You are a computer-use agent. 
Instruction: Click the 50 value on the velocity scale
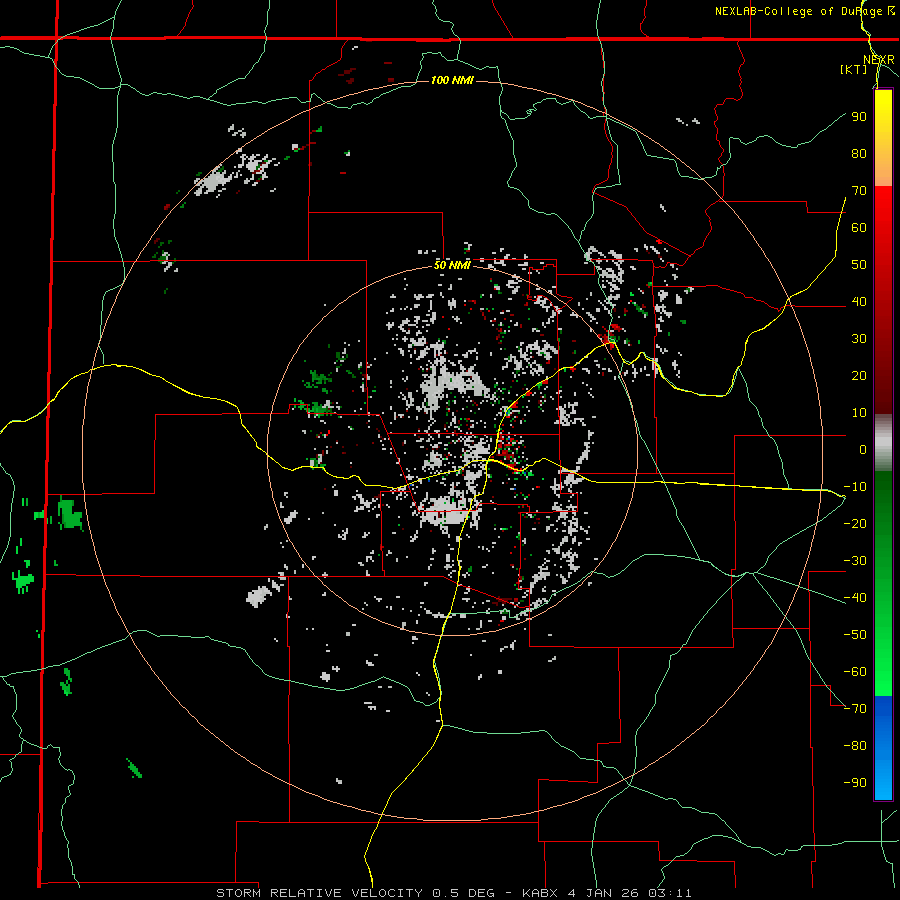click(x=859, y=265)
